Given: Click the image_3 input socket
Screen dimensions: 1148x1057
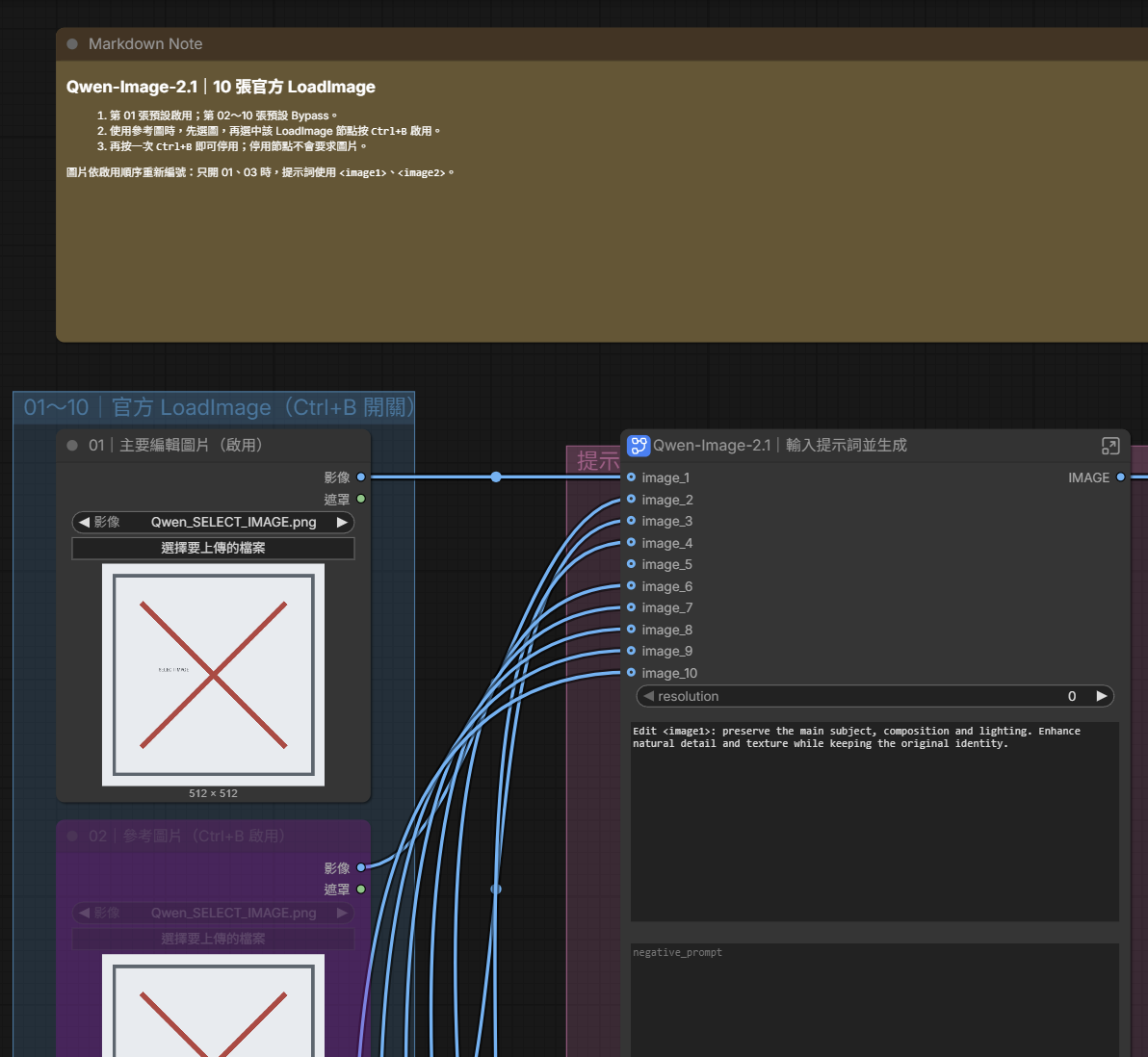Looking at the screenshot, I should click(631, 521).
